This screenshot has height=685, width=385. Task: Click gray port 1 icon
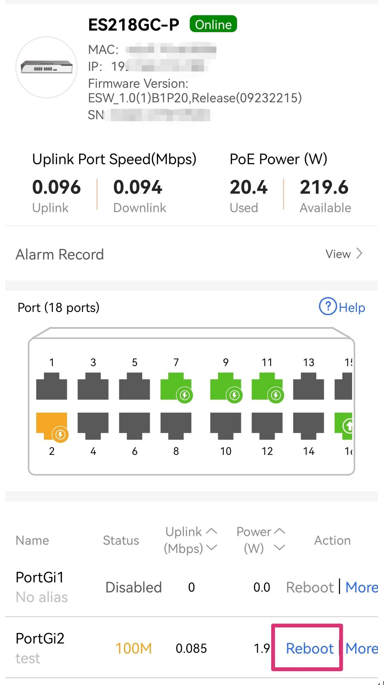click(52, 386)
